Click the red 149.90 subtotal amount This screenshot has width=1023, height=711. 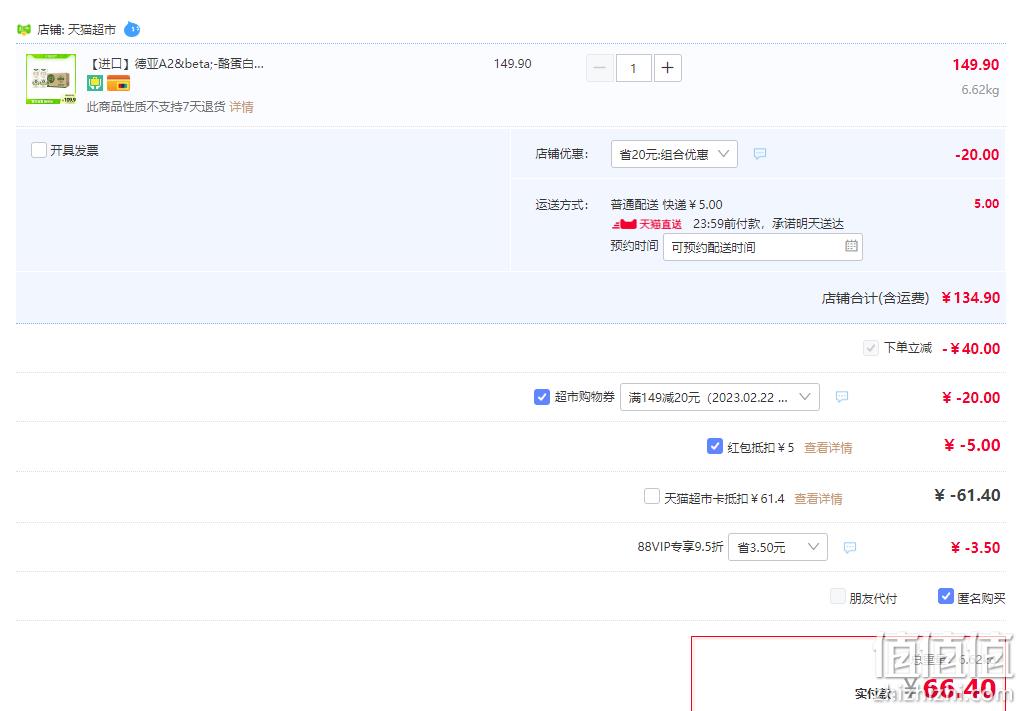(x=975, y=65)
